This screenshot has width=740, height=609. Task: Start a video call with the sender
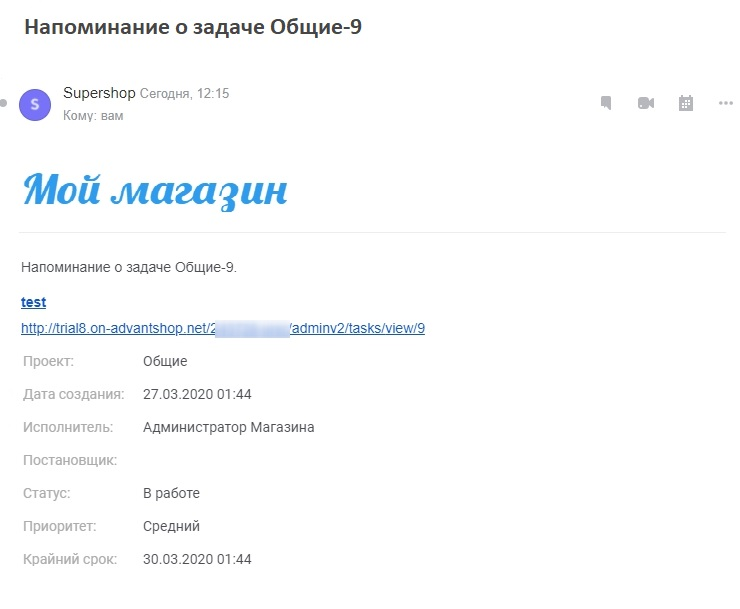tap(645, 103)
